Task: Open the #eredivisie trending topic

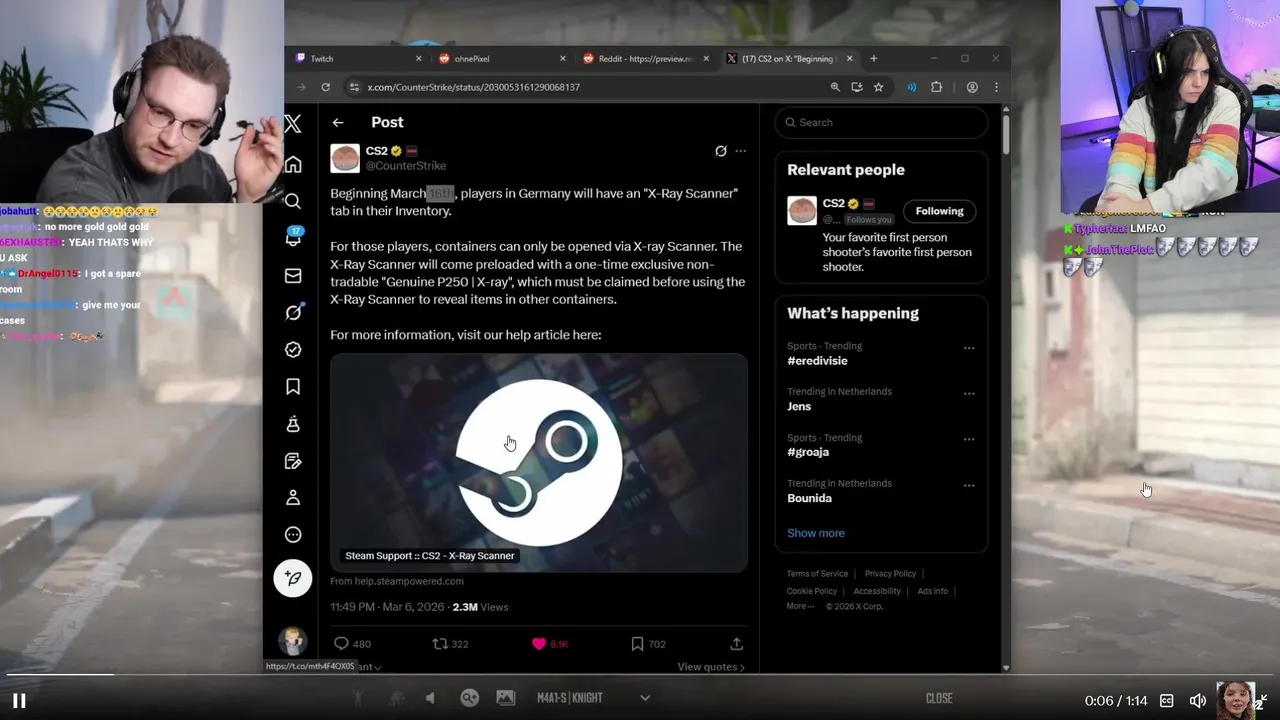Action: (x=817, y=361)
